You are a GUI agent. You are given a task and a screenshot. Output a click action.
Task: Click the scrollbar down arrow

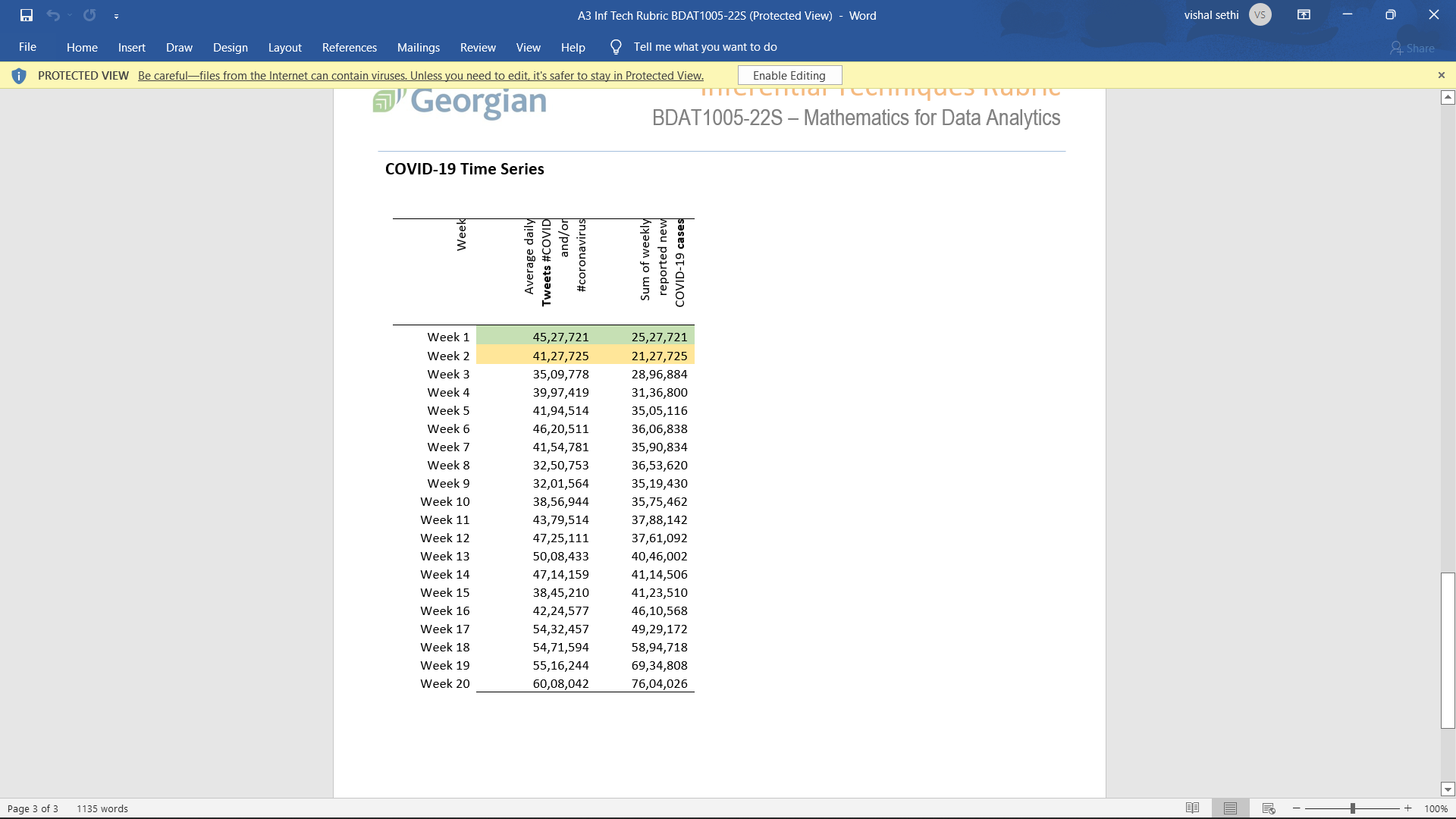1448,789
